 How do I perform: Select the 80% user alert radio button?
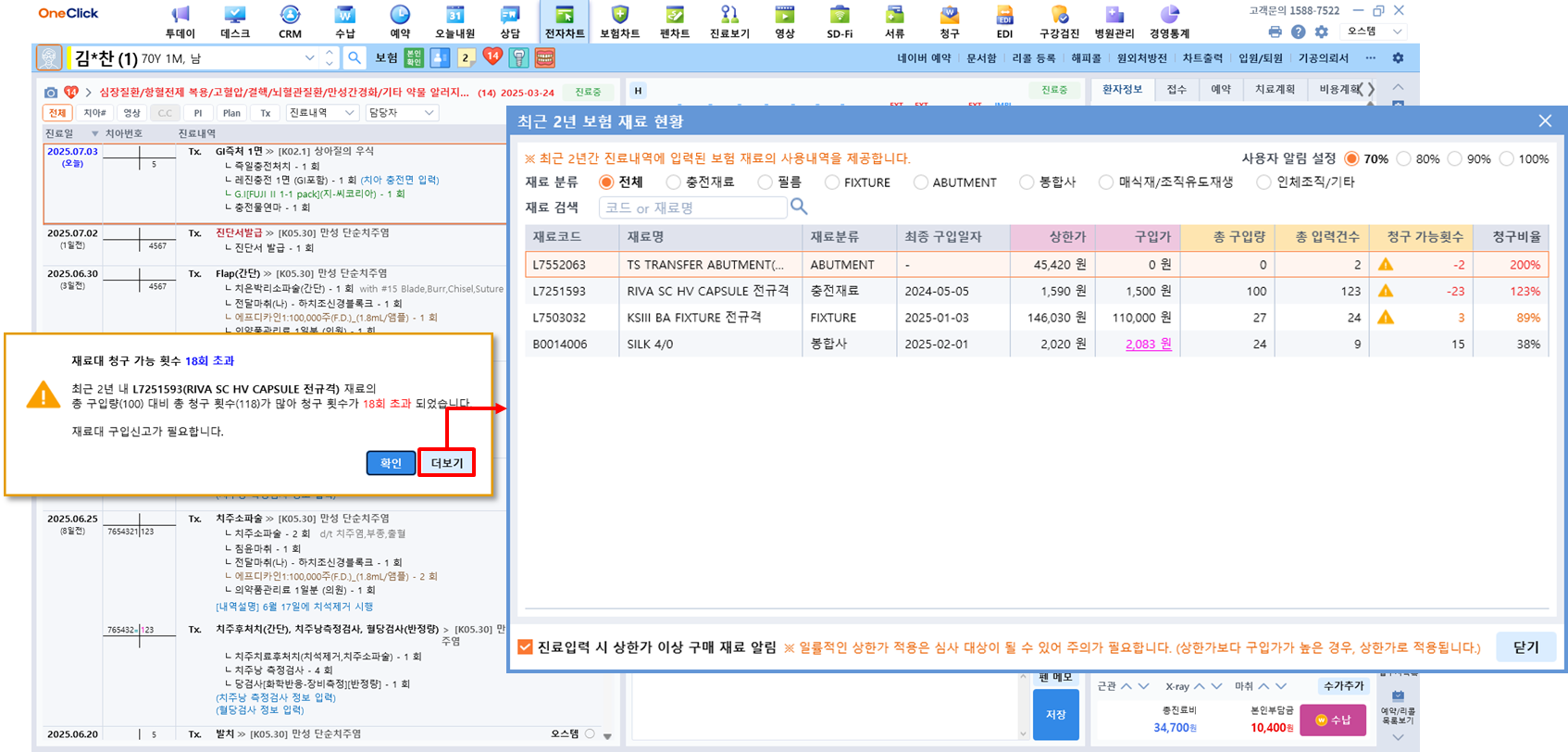1404,159
